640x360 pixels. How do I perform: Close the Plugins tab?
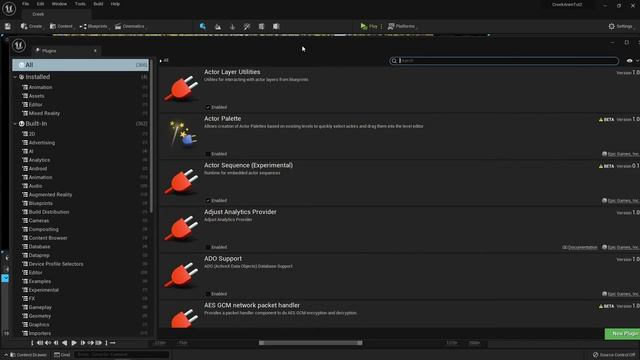pyautogui.click(x=95, y=51)
